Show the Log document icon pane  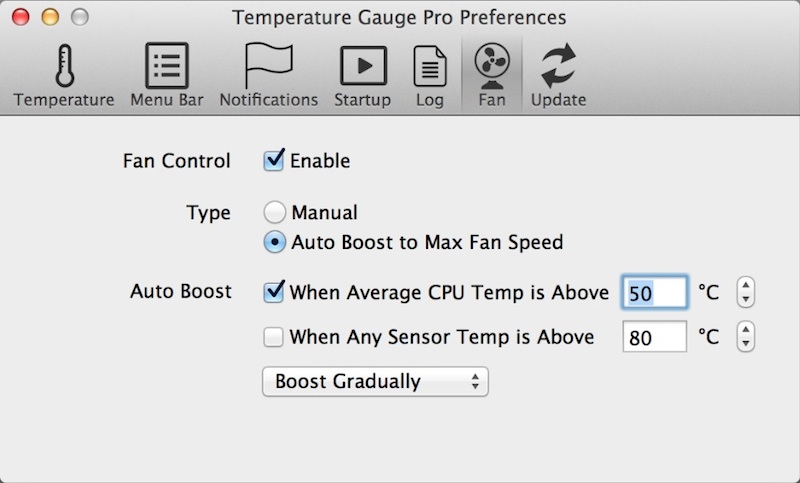click(x=430, y=67)
